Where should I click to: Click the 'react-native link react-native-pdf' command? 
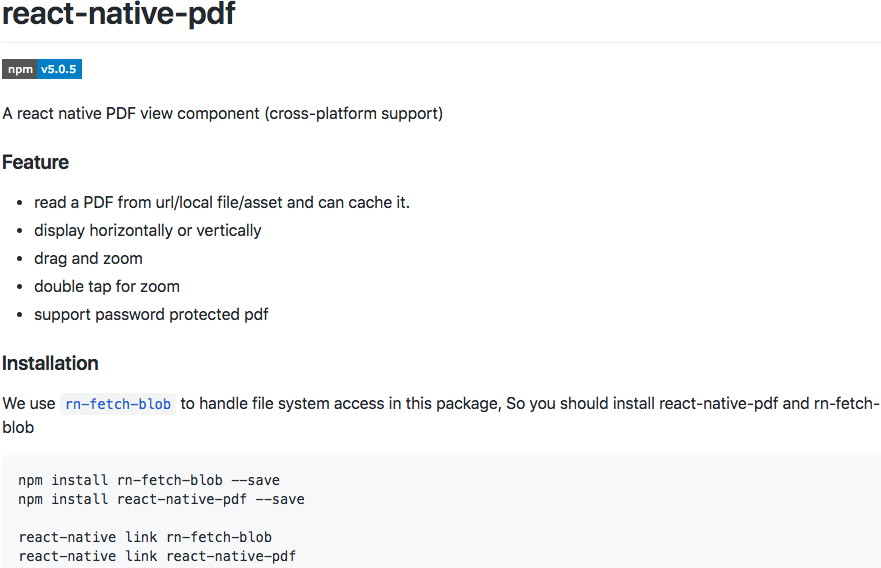(157, 556)
